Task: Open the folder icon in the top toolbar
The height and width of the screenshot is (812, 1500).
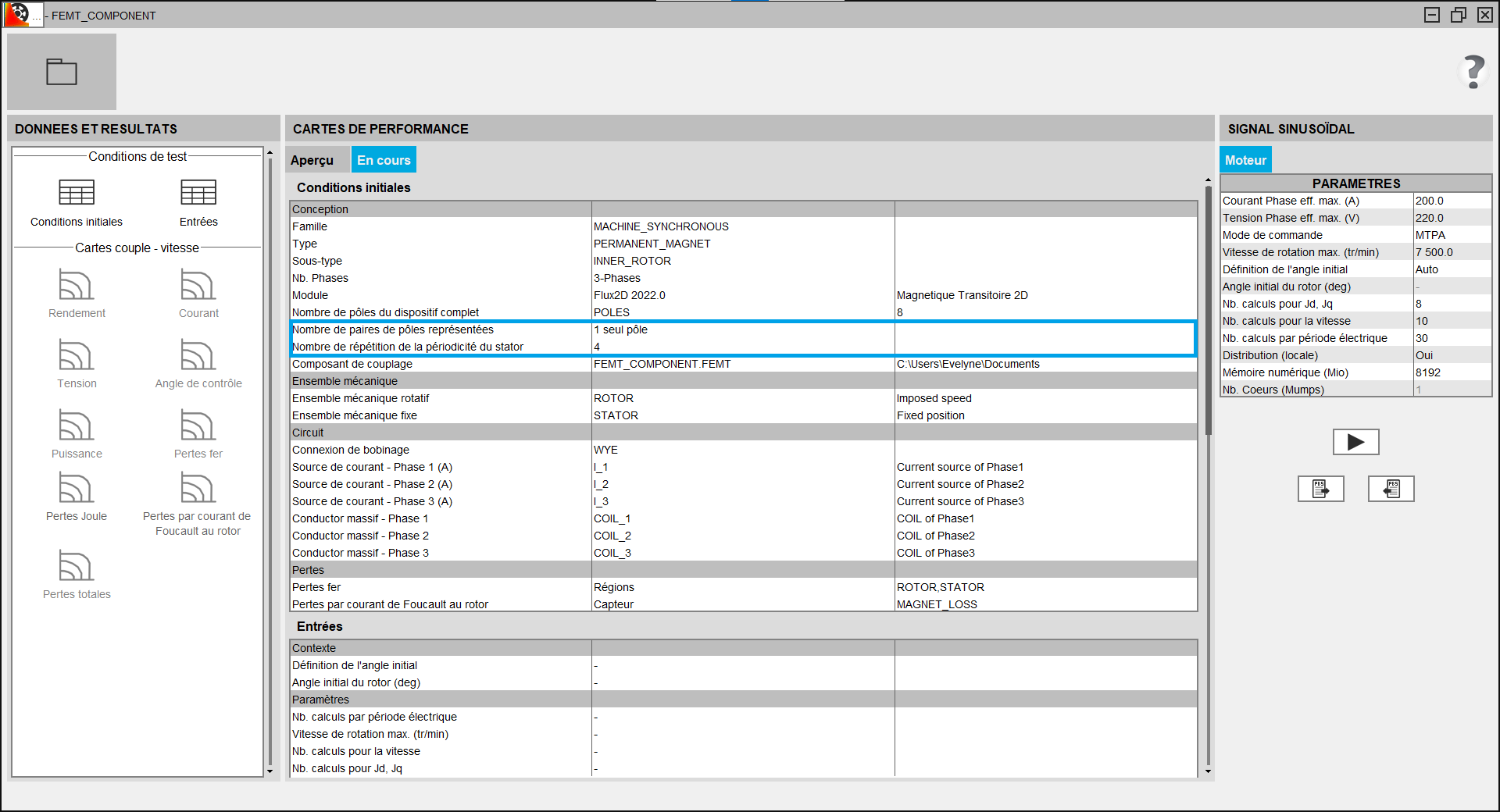Action: click(x=62, y=72)
